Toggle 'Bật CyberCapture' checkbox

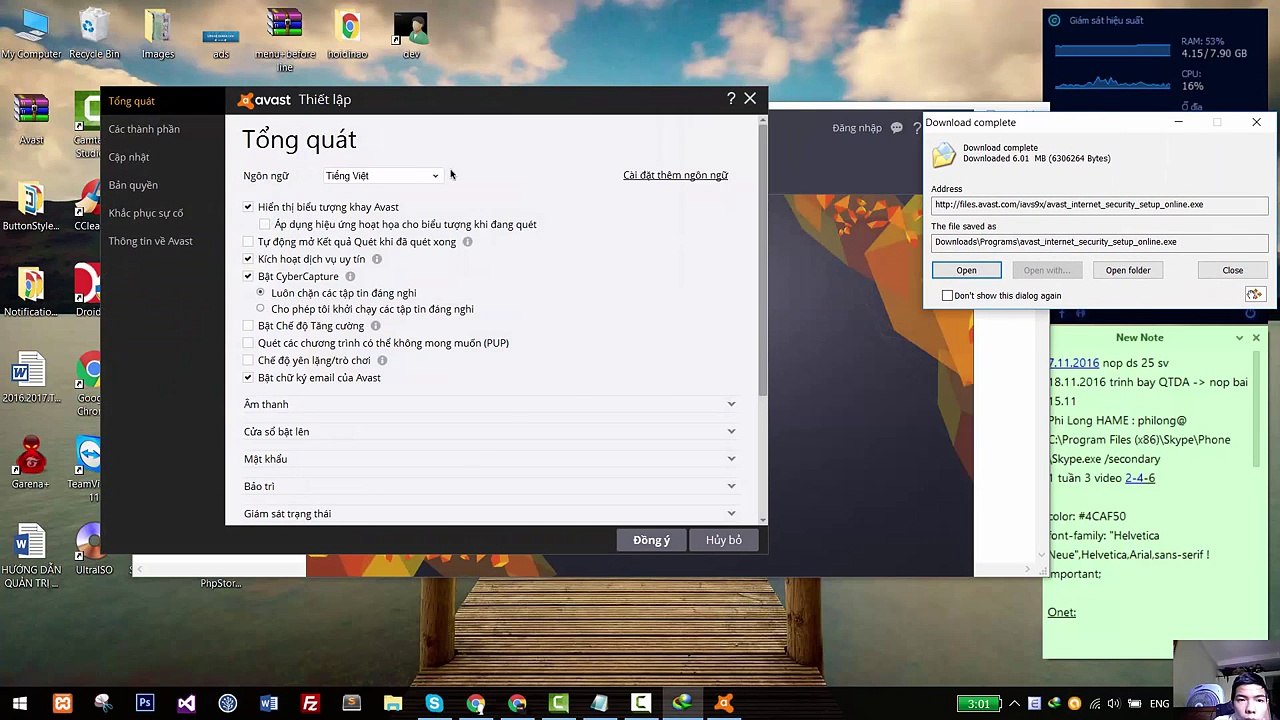tap(248, 276)
